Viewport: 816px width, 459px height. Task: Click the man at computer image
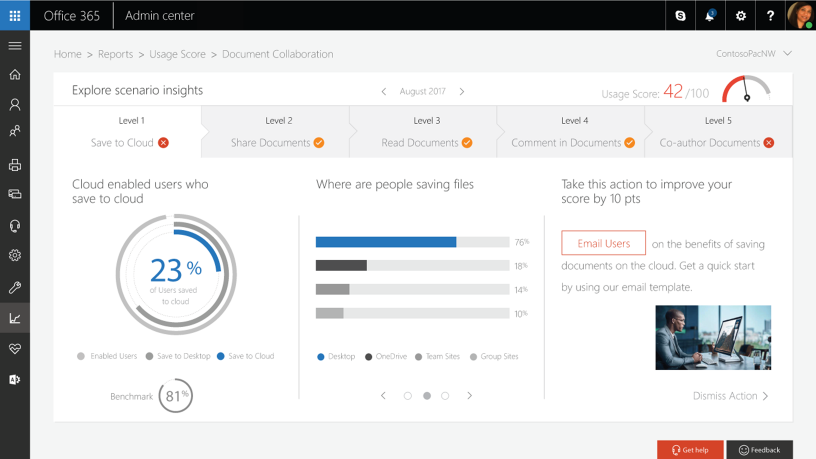[x=713, y=338]
